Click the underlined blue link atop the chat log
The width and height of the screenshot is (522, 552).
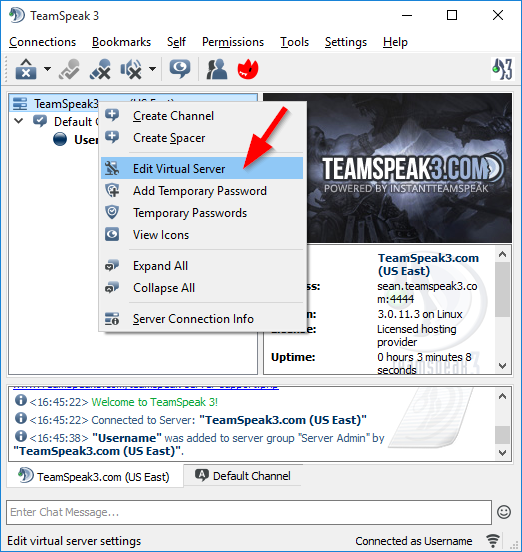click(x=146, y=388)
